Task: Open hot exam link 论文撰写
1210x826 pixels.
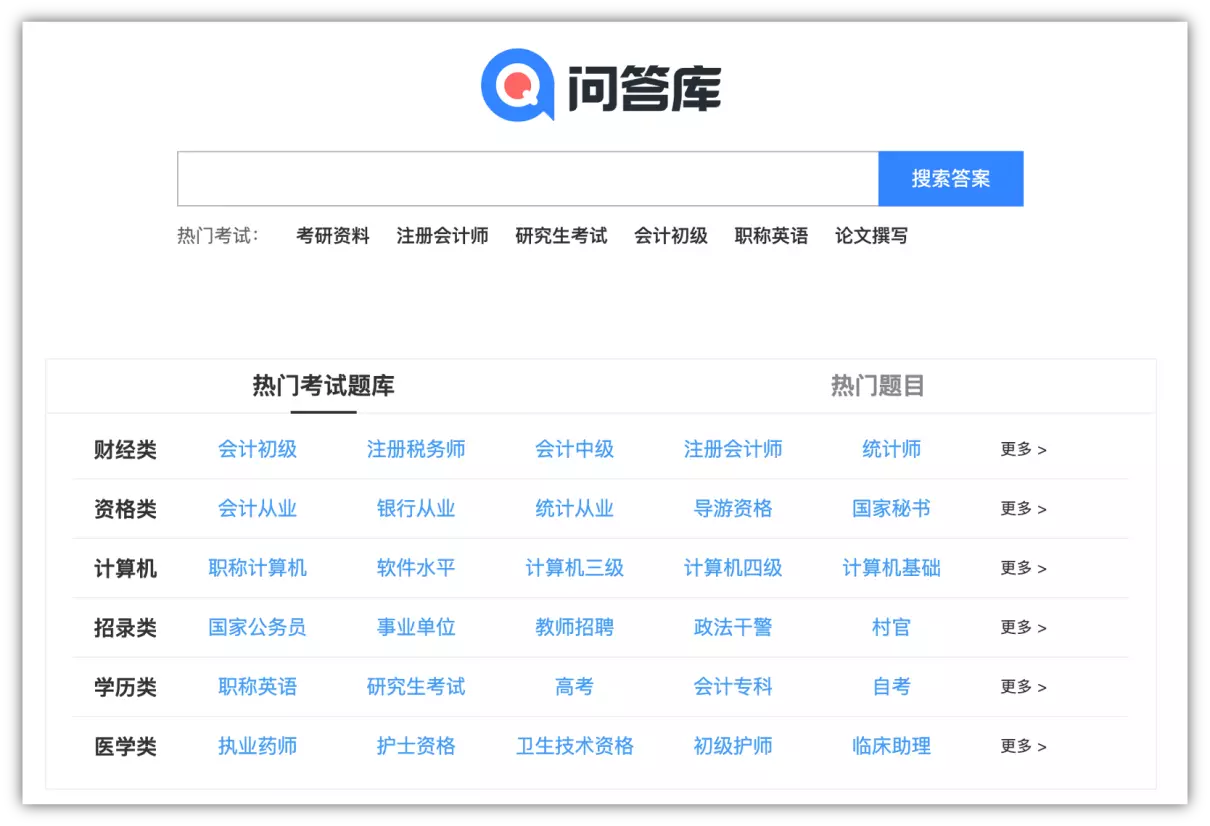Action: [872, 236]
